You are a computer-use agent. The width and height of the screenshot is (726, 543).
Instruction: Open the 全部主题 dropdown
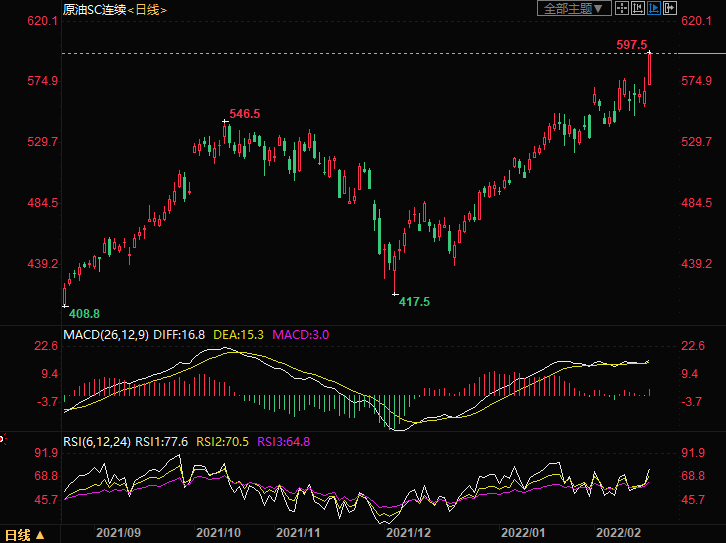[573, 9]
